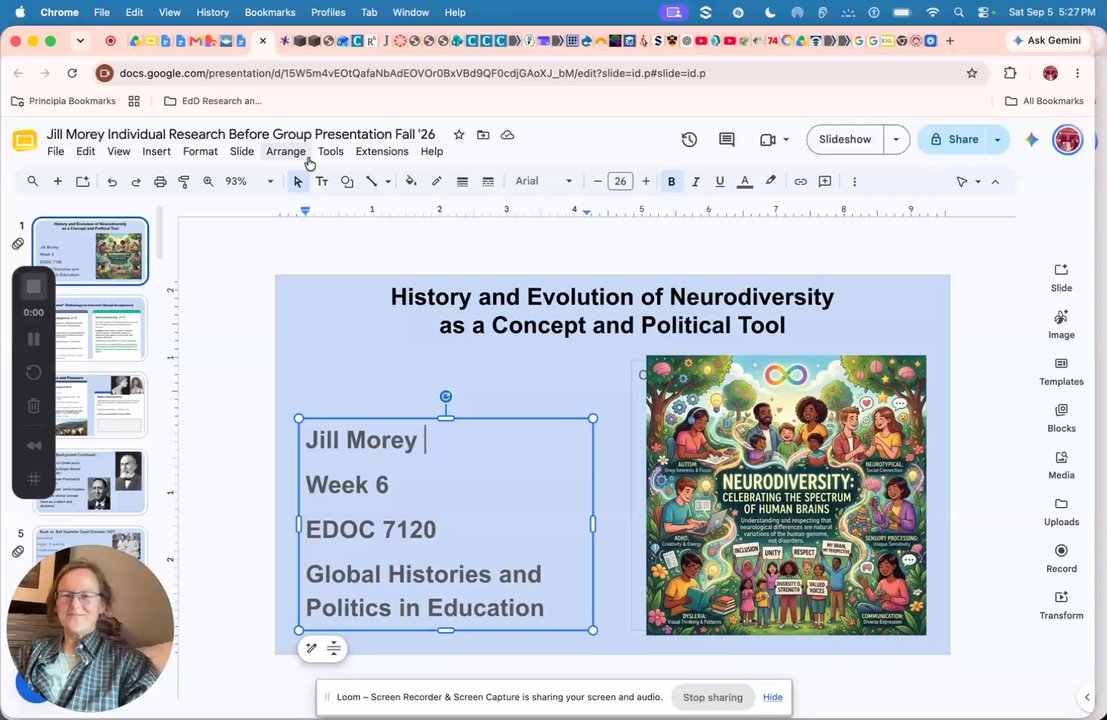Click the Hide link in Loom bar
The height and width of the screenshot is (720, 1107).
coord(772,697)
